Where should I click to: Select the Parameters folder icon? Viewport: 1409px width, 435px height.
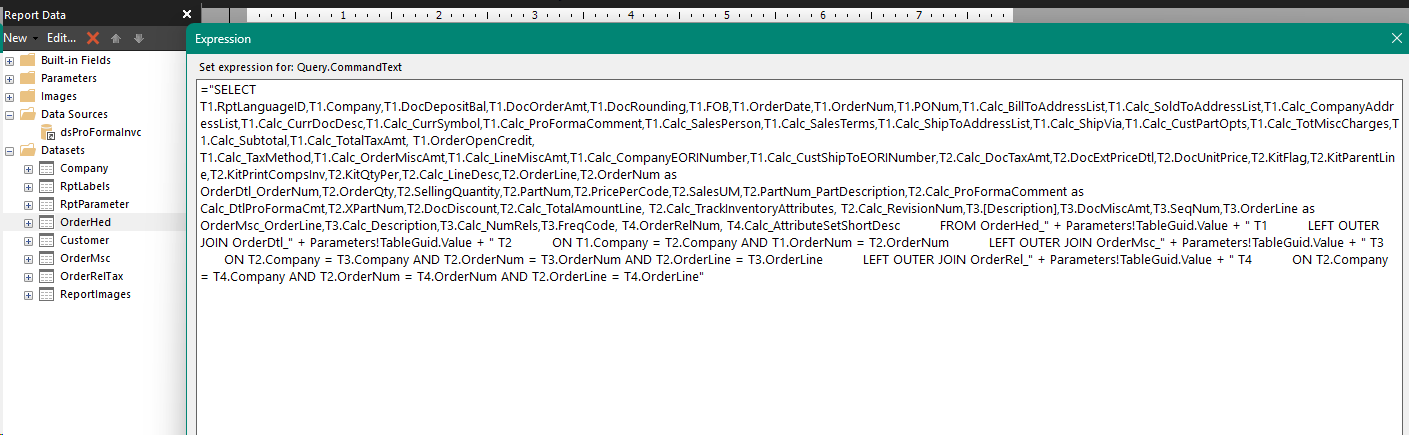tap(27, 78)
